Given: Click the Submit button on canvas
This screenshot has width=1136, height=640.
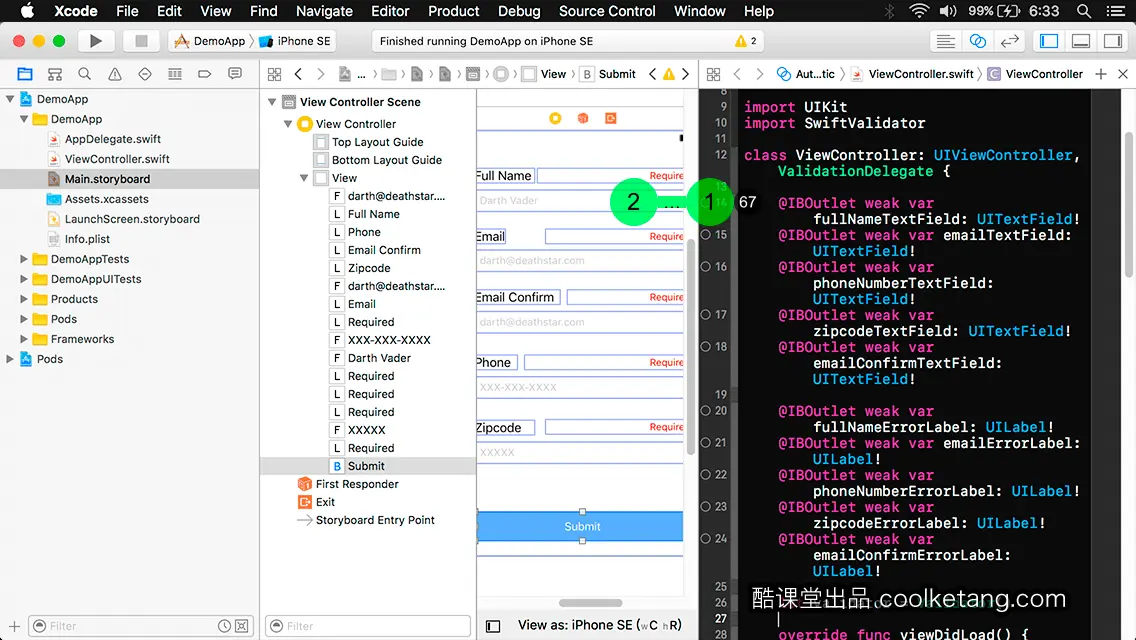Looking at the screenshot, I should tap(581, 526).
